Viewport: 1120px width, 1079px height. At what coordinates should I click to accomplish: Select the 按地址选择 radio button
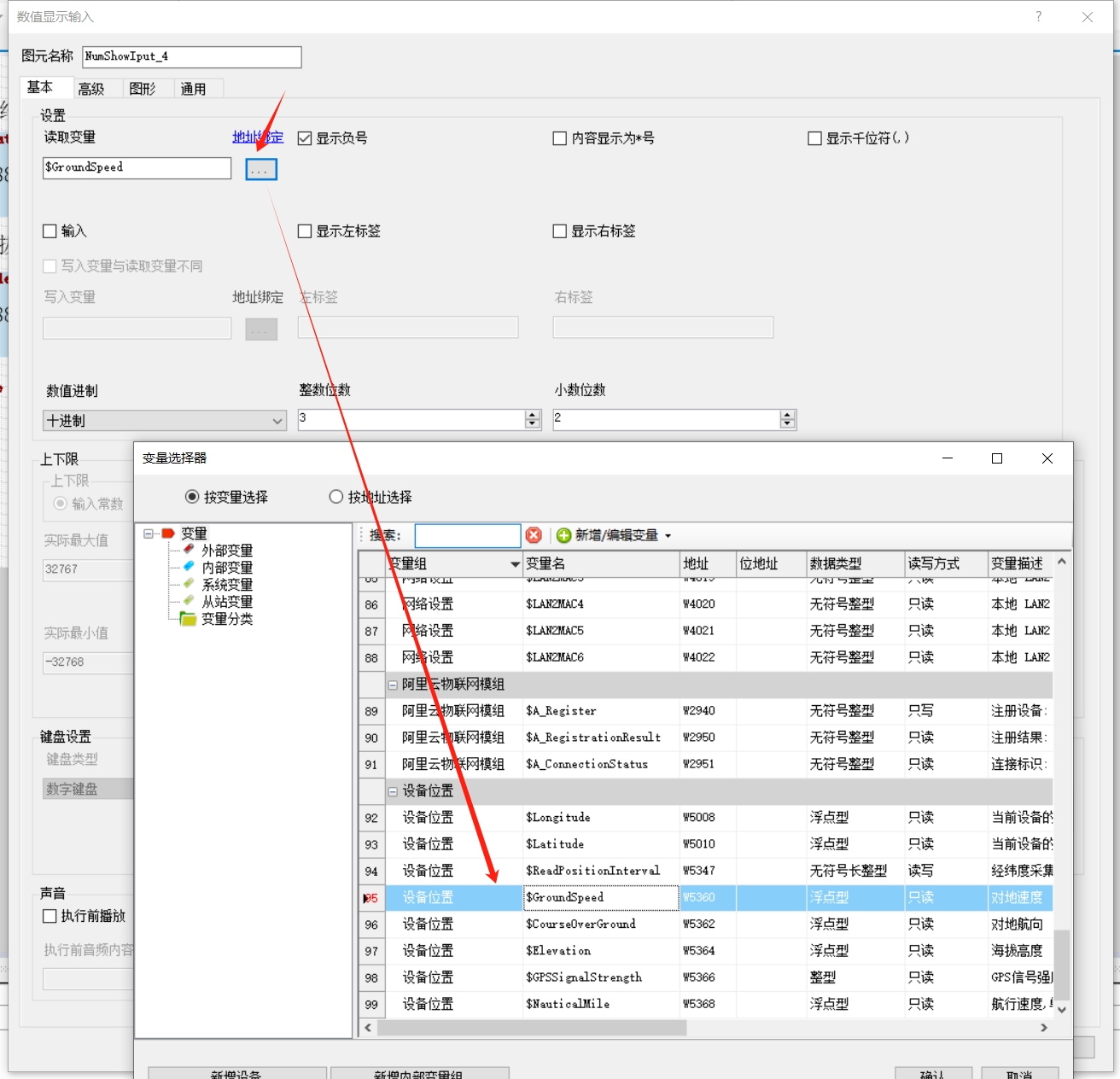pyautogui.click(x=336, y=497)
